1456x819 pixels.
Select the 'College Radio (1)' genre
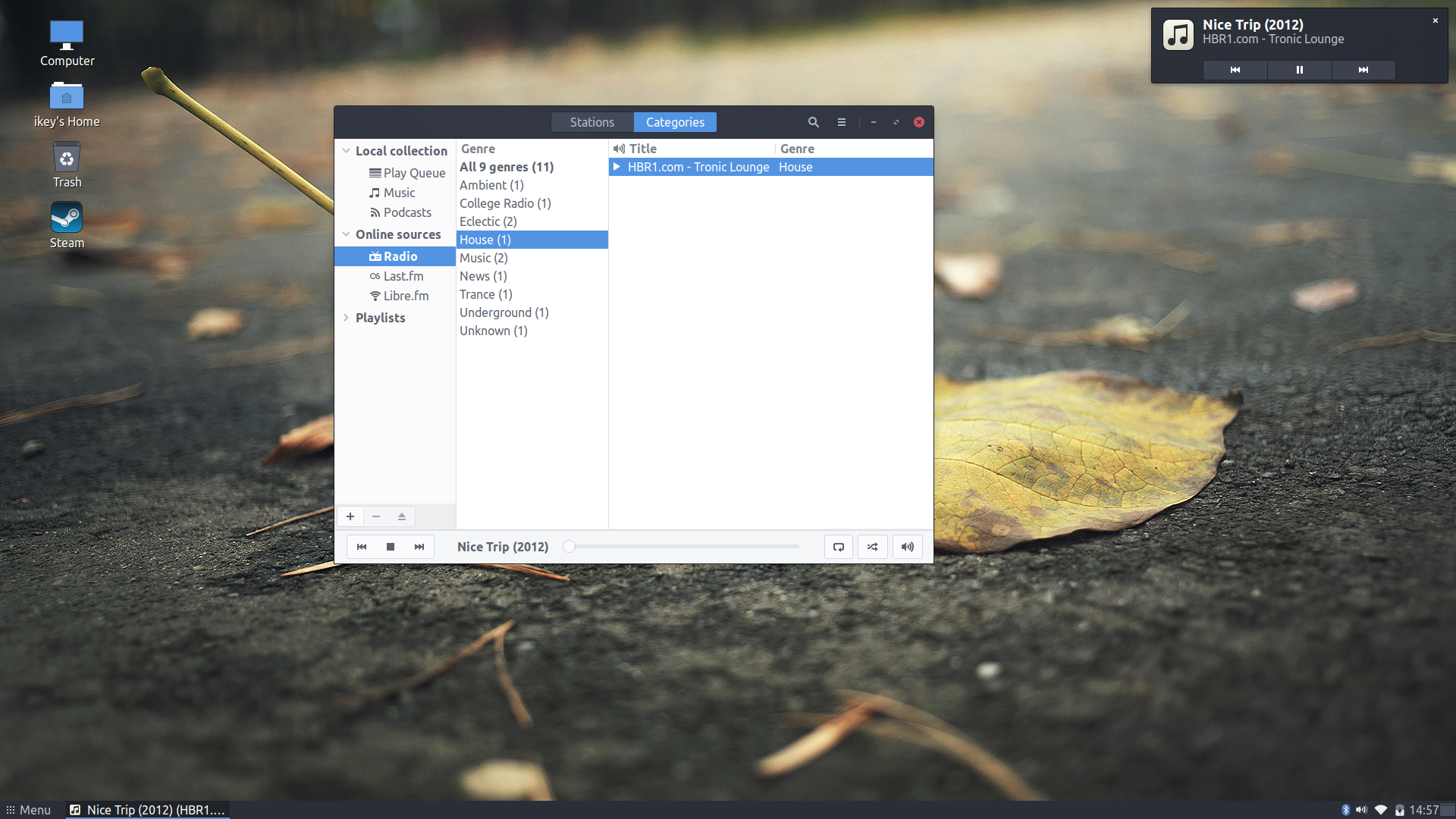click(x=532, y=203)
